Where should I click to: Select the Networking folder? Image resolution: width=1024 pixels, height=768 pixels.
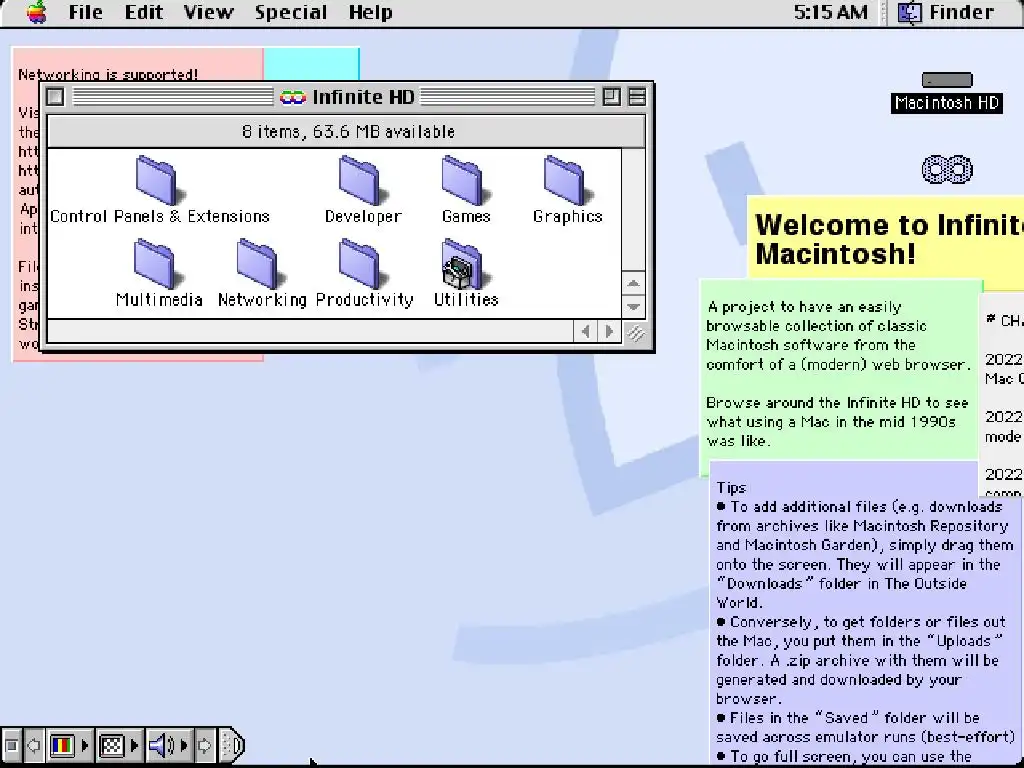tap(259, 265)
